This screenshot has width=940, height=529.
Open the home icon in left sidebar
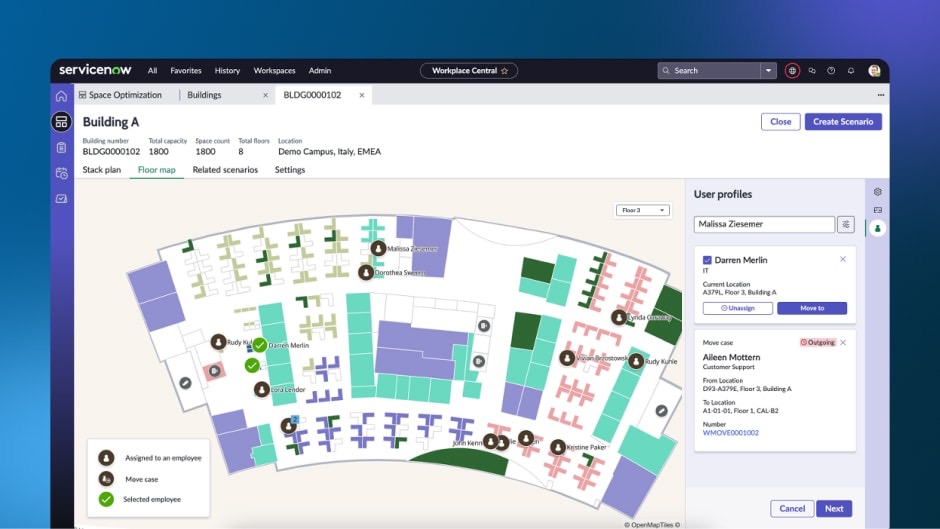pos(61,96)
